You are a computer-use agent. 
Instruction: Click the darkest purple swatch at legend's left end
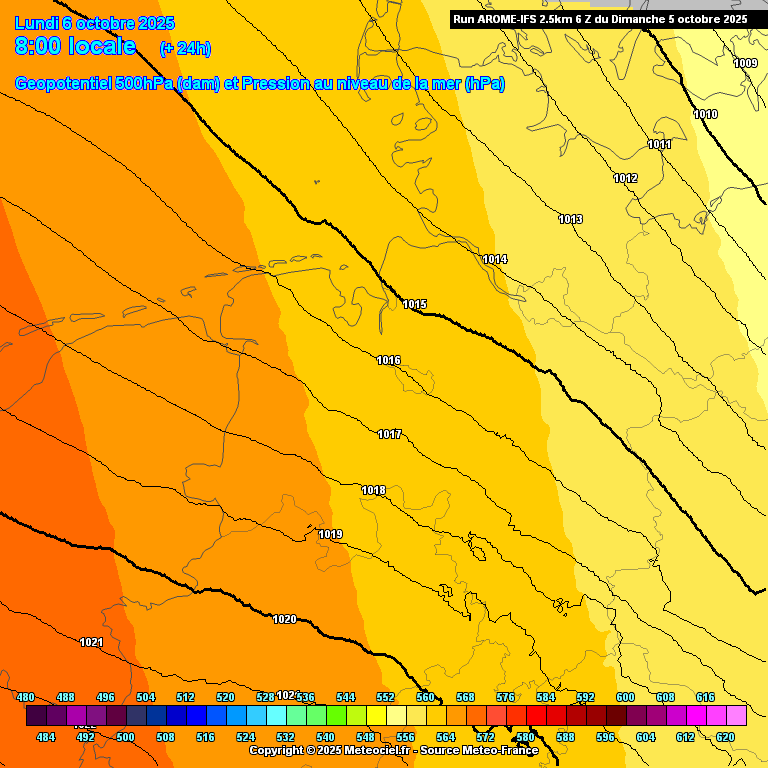[36, 715]
